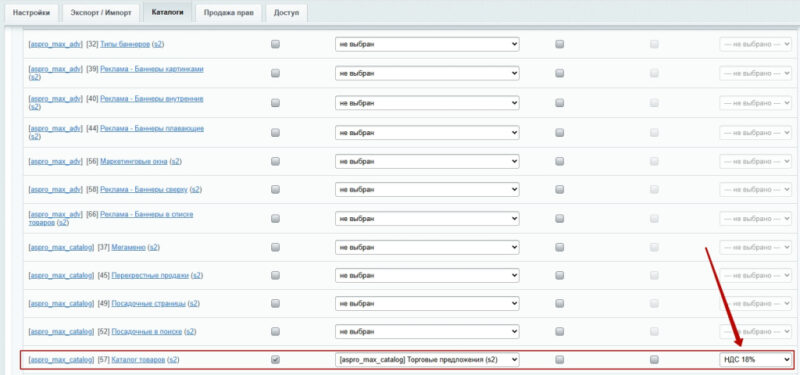800x375 pixels.
Task: Expand 'не выбран' dropdown in Мегаменю row
Action: (427, 247)
